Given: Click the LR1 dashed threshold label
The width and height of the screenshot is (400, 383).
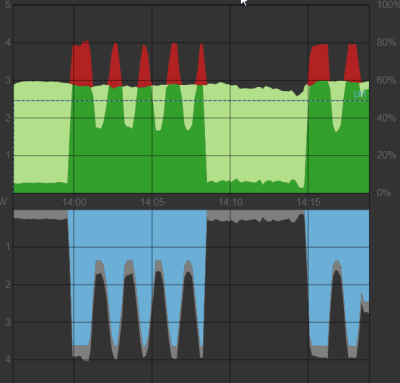Looking at the screenshot, I should (x=360, y=94).
